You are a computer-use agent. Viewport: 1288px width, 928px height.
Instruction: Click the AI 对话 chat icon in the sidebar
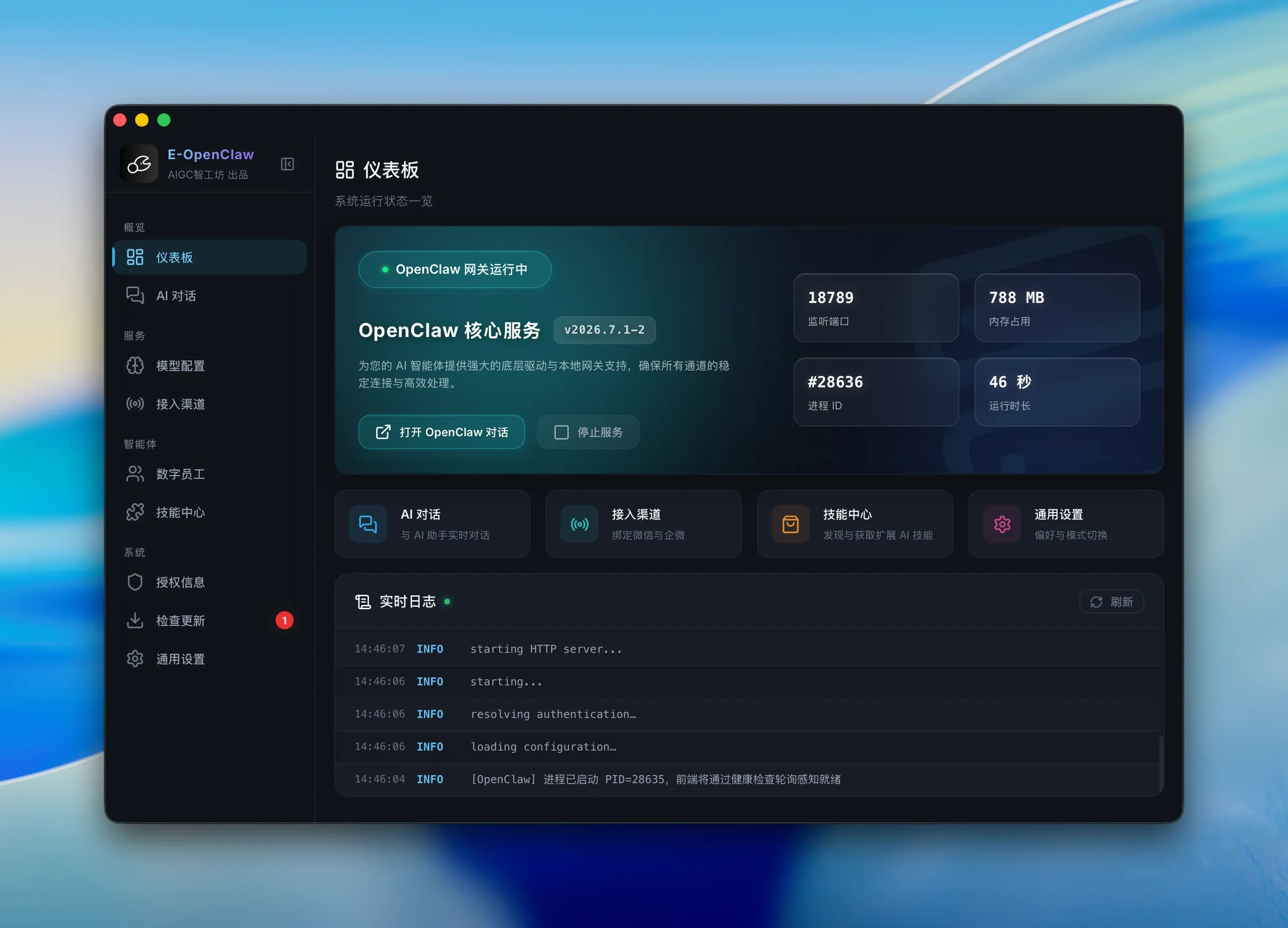(x=135, y=295)
